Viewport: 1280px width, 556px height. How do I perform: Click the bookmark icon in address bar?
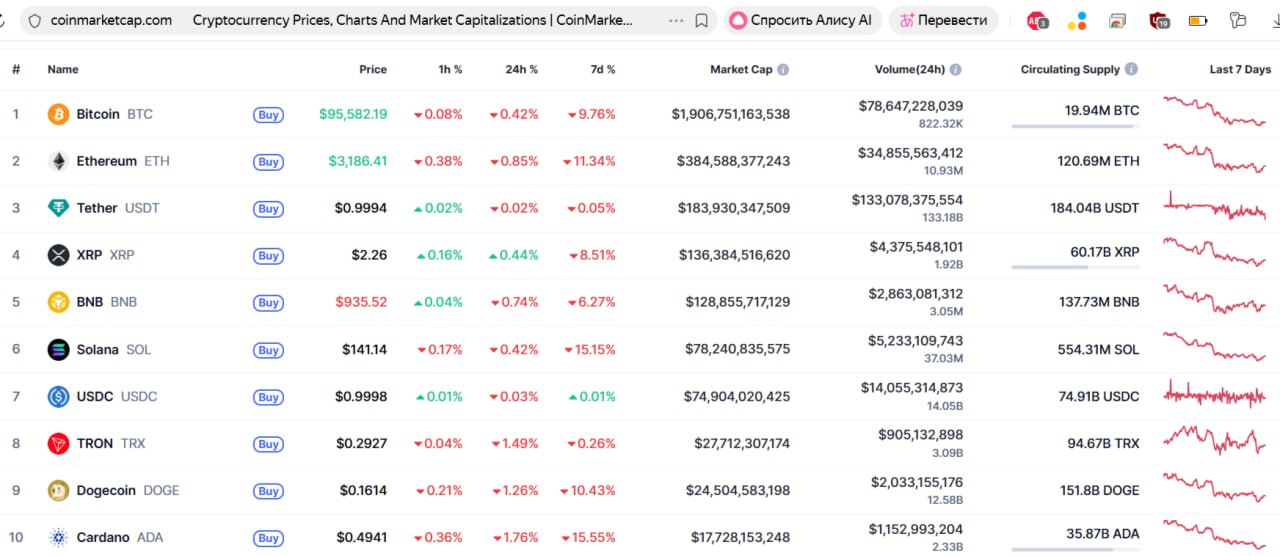[x=701, y=20]
